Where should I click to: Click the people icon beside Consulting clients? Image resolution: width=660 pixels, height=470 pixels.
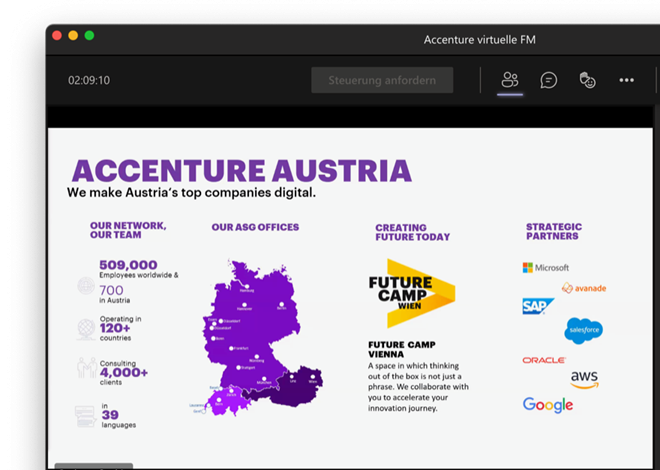pos(87,368)
